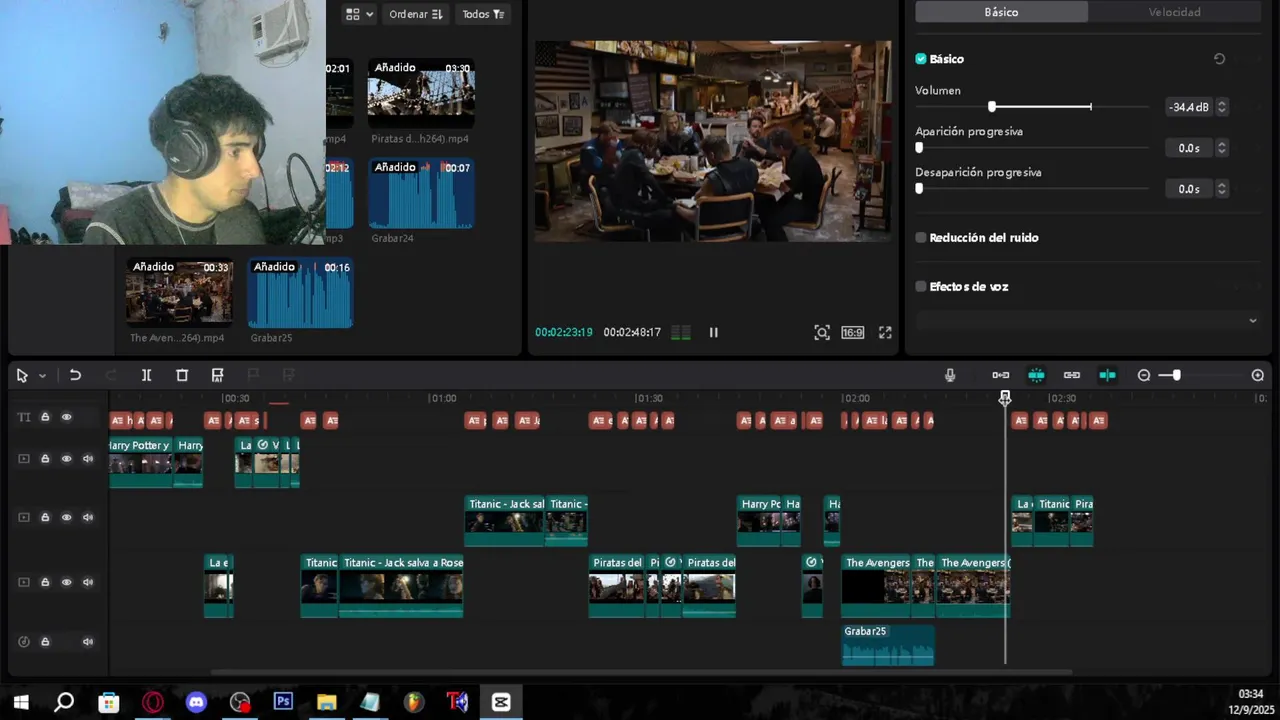
Task: Click the audio level meter in preview
Action: (681, 332)
